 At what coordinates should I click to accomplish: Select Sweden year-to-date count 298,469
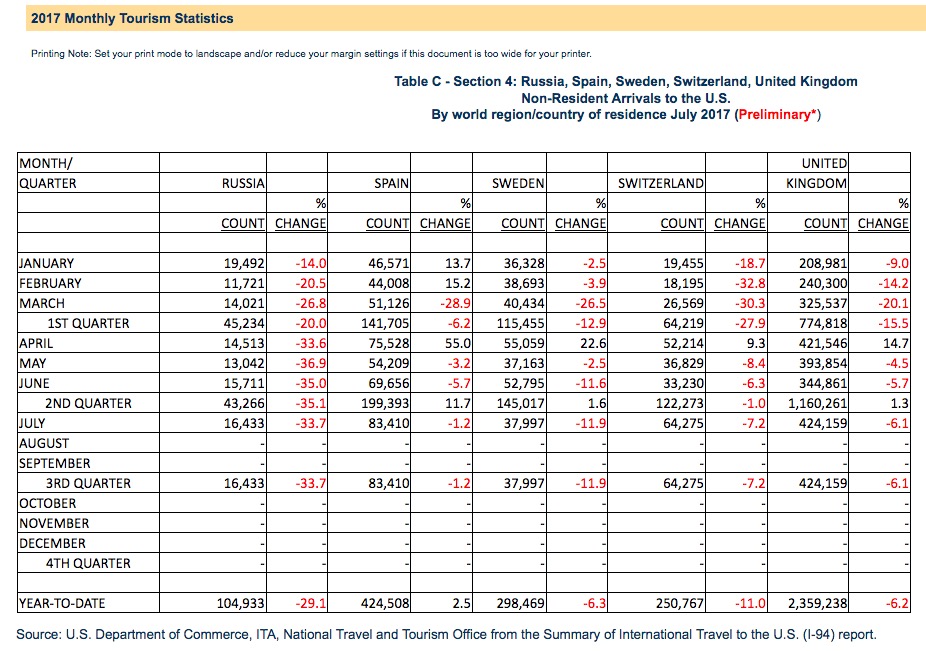[x=520, y=604]
